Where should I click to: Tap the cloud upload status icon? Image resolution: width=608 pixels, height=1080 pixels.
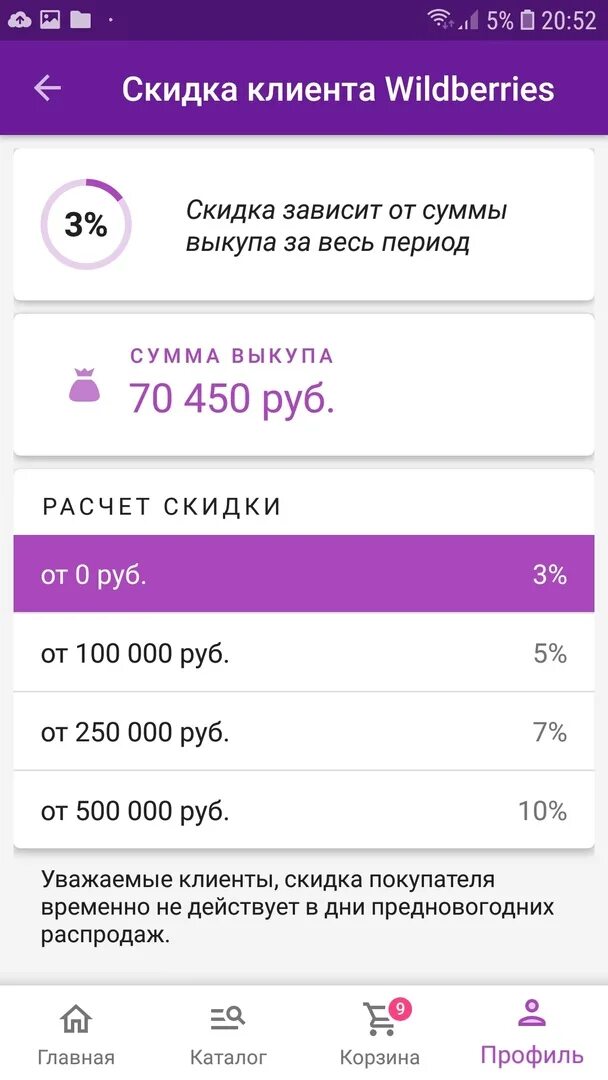[19, 20]
